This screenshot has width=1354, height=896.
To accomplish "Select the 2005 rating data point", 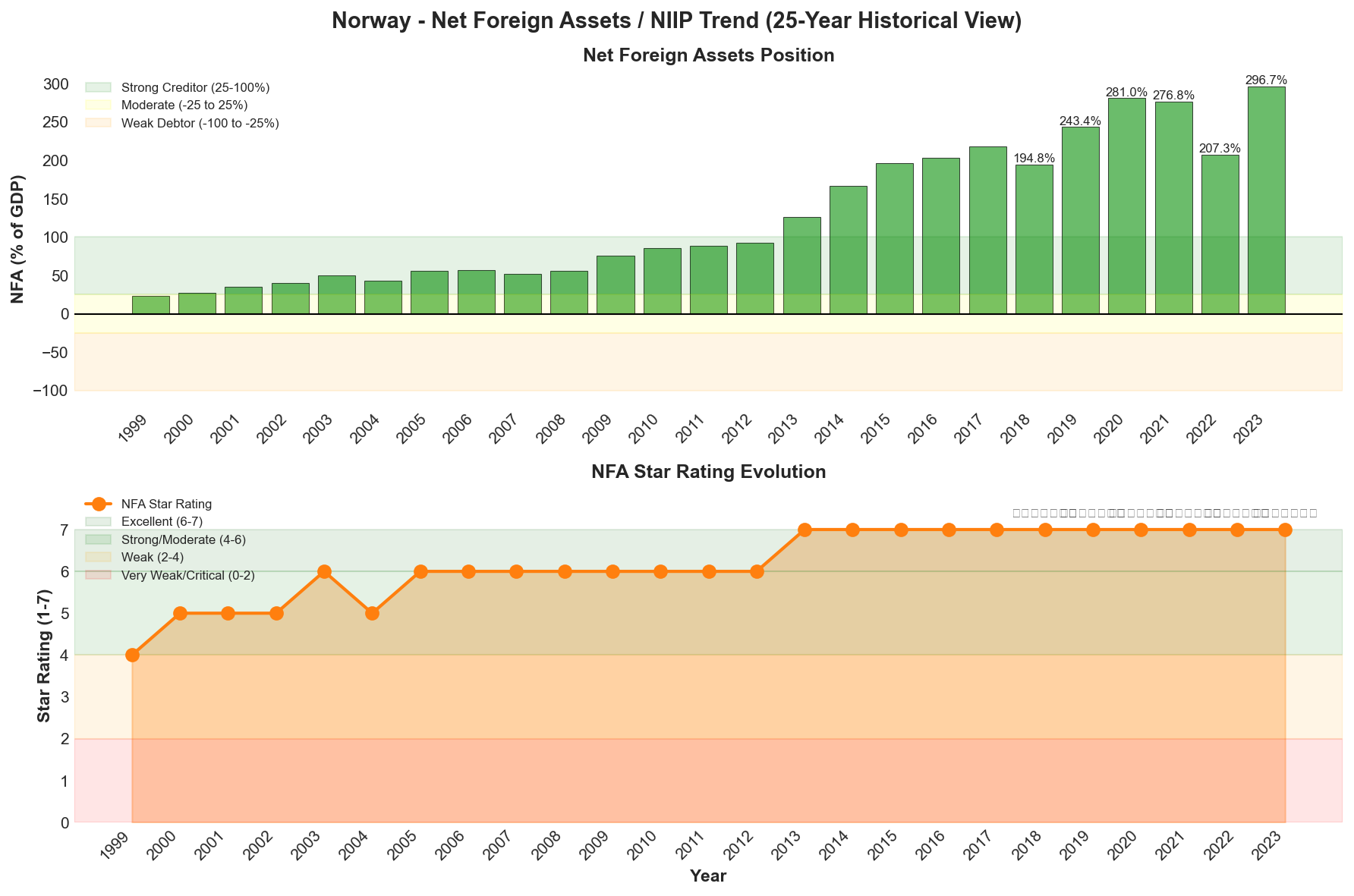I will coord(420,571).
